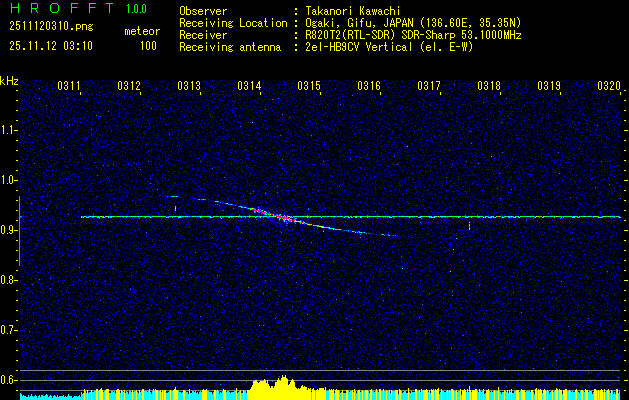
Task: Click the 0313 time marker
Action: [x=189, y=85]
